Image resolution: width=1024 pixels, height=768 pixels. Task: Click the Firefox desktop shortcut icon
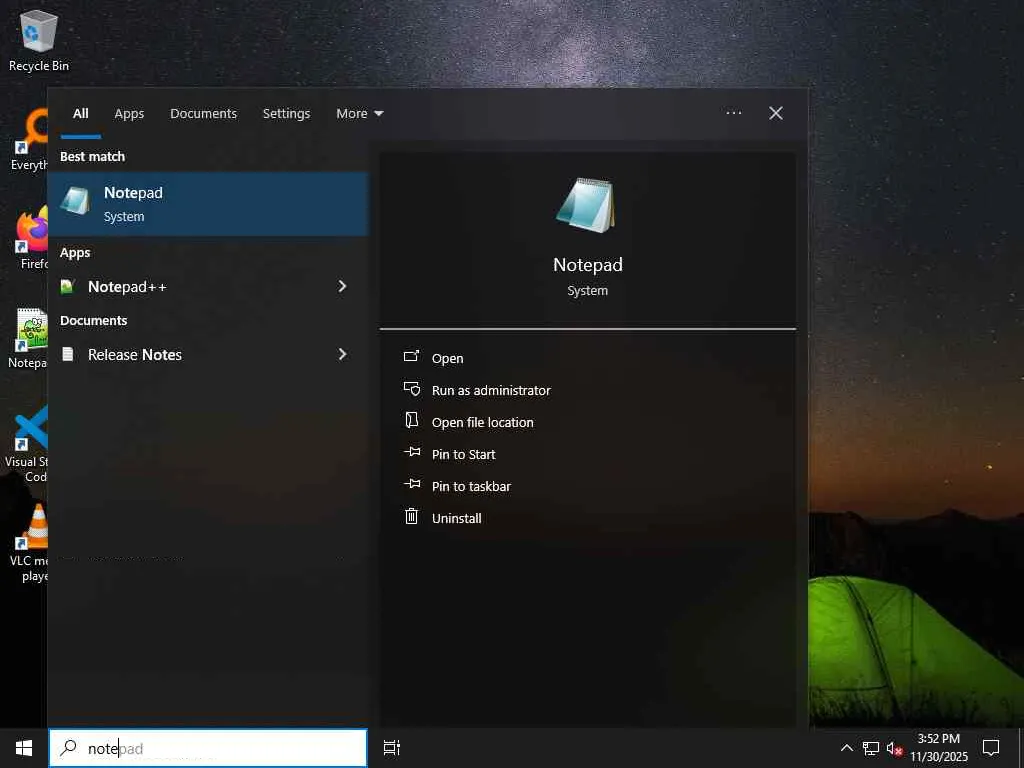[33, 229]
